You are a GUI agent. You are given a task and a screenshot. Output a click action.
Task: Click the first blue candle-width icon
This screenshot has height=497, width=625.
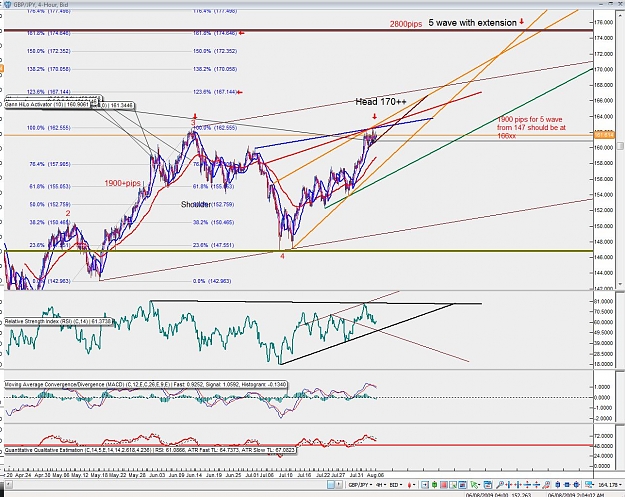point(557,485)
